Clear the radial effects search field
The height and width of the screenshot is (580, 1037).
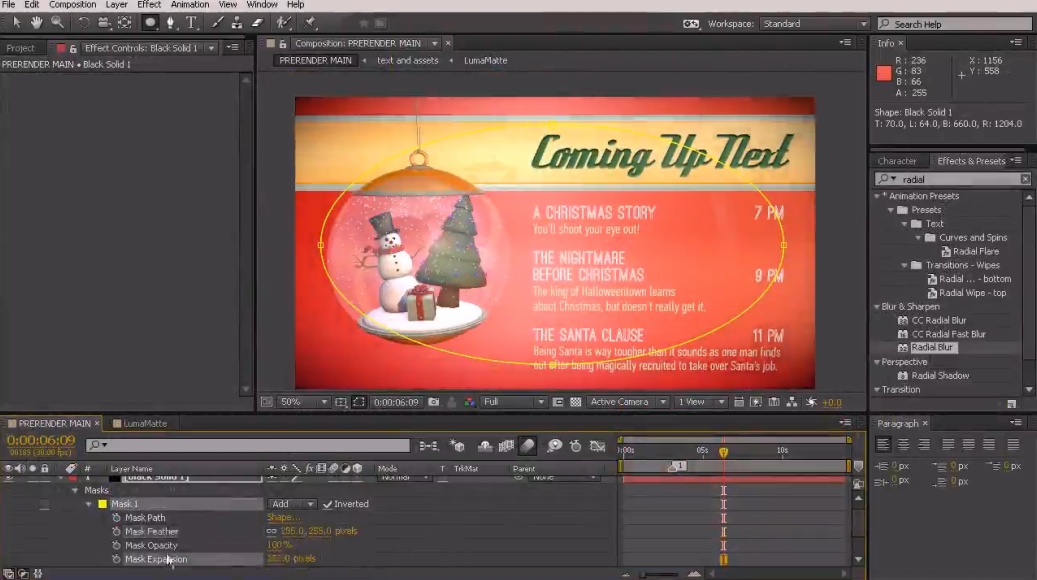click(1025, 179)
